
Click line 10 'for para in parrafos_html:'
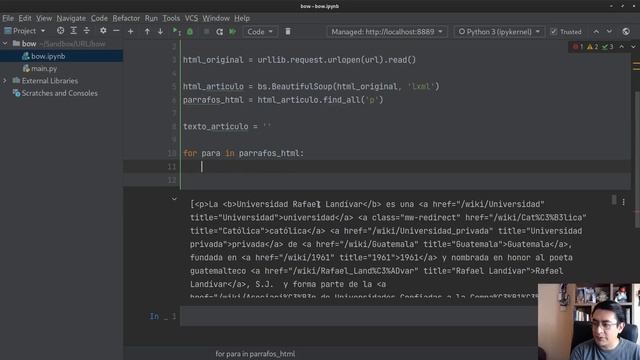click(x=243, y=153)
